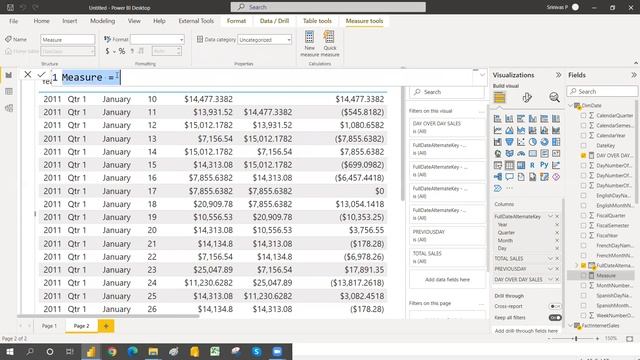The height and width of the screenshot is (360, 640).
Task: Collapse the Visualizations pane
Action: coord(558,75)
